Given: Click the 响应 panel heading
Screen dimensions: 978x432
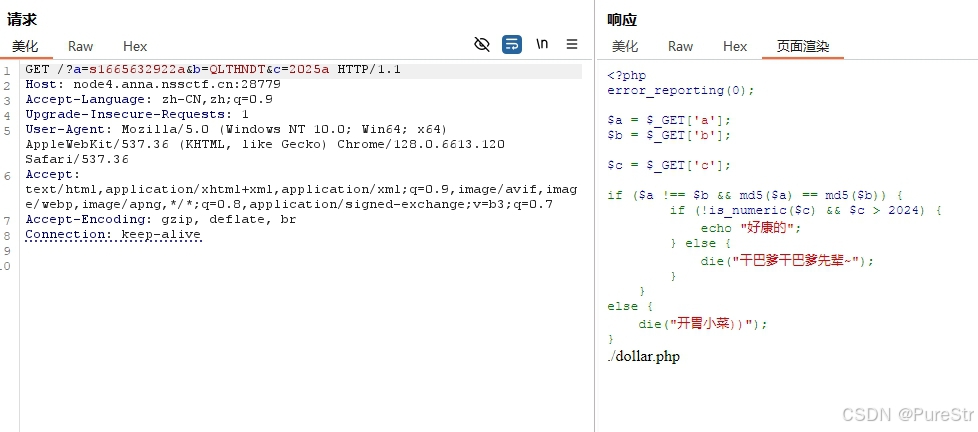Looking at the screenshot, I should coord(622,20).
